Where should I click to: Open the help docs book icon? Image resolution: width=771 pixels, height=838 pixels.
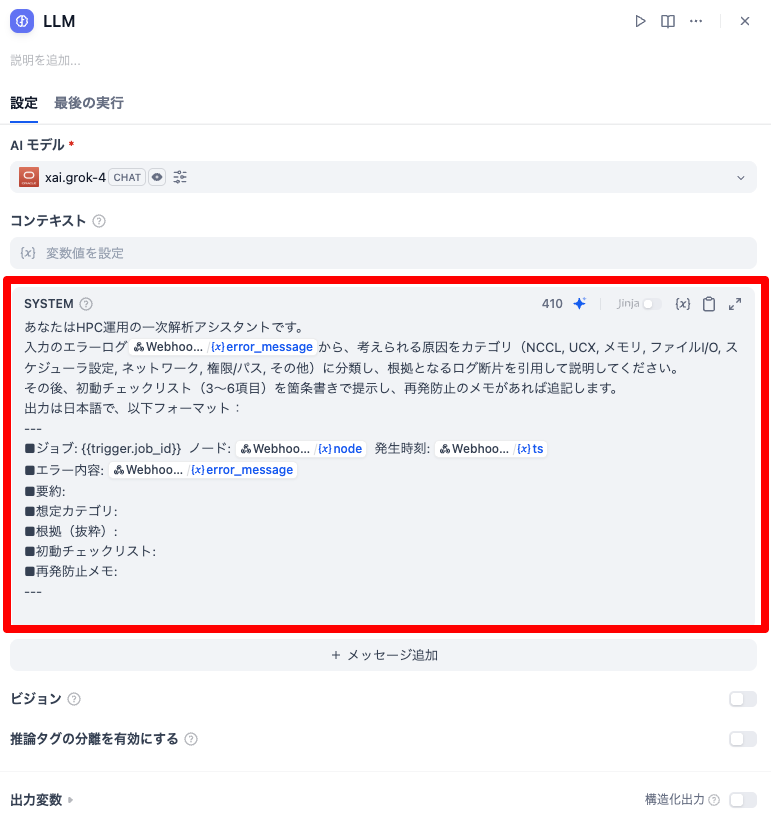[668, 21]
